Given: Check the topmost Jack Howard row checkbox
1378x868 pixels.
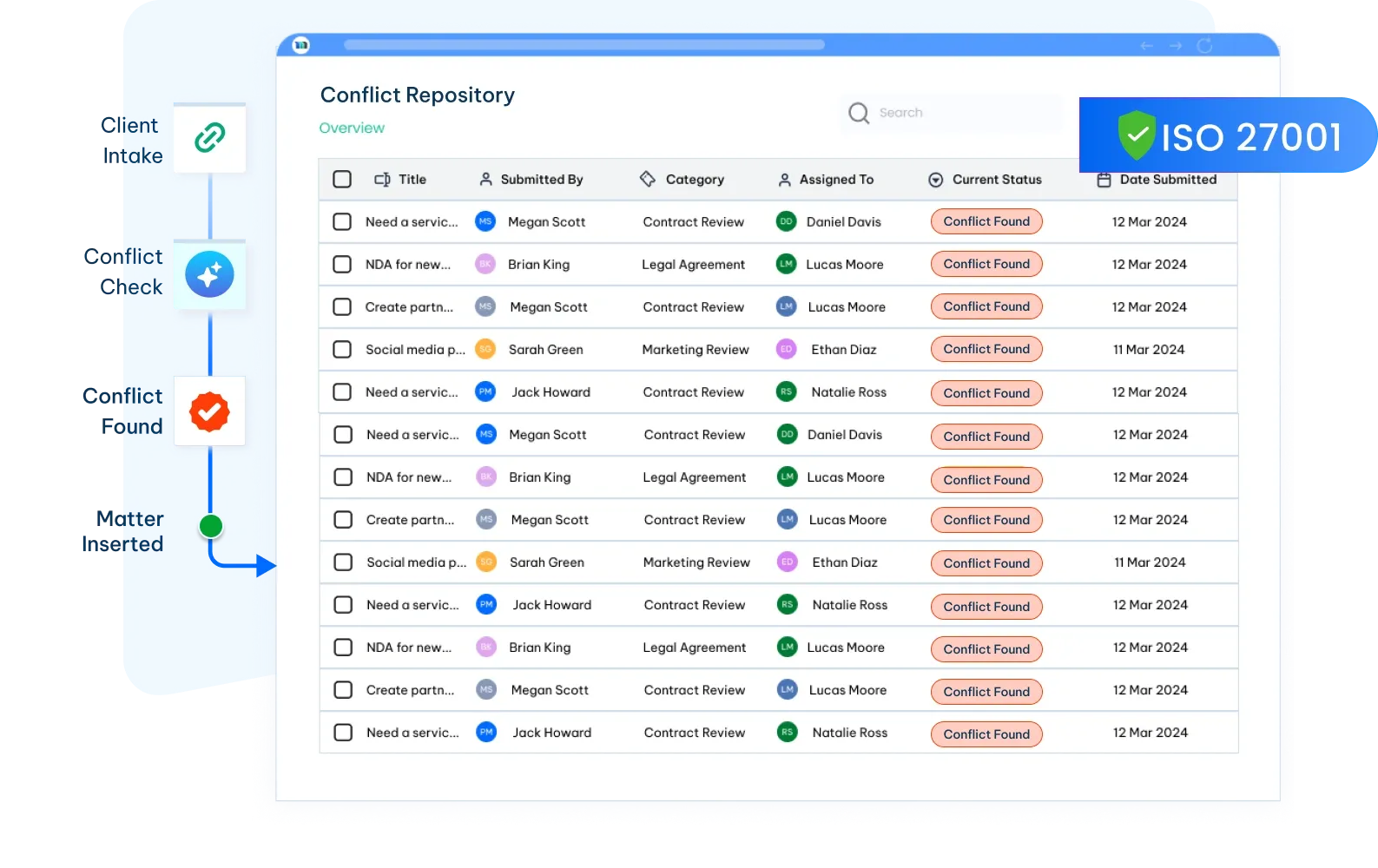Looking at the screenshot, I should [x=342, y=391].
